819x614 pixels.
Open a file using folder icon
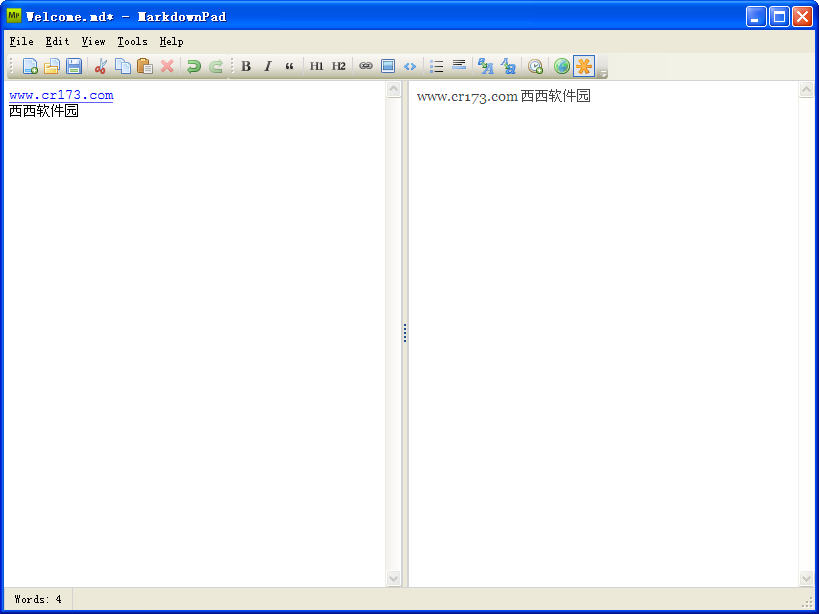pos(52,66)
